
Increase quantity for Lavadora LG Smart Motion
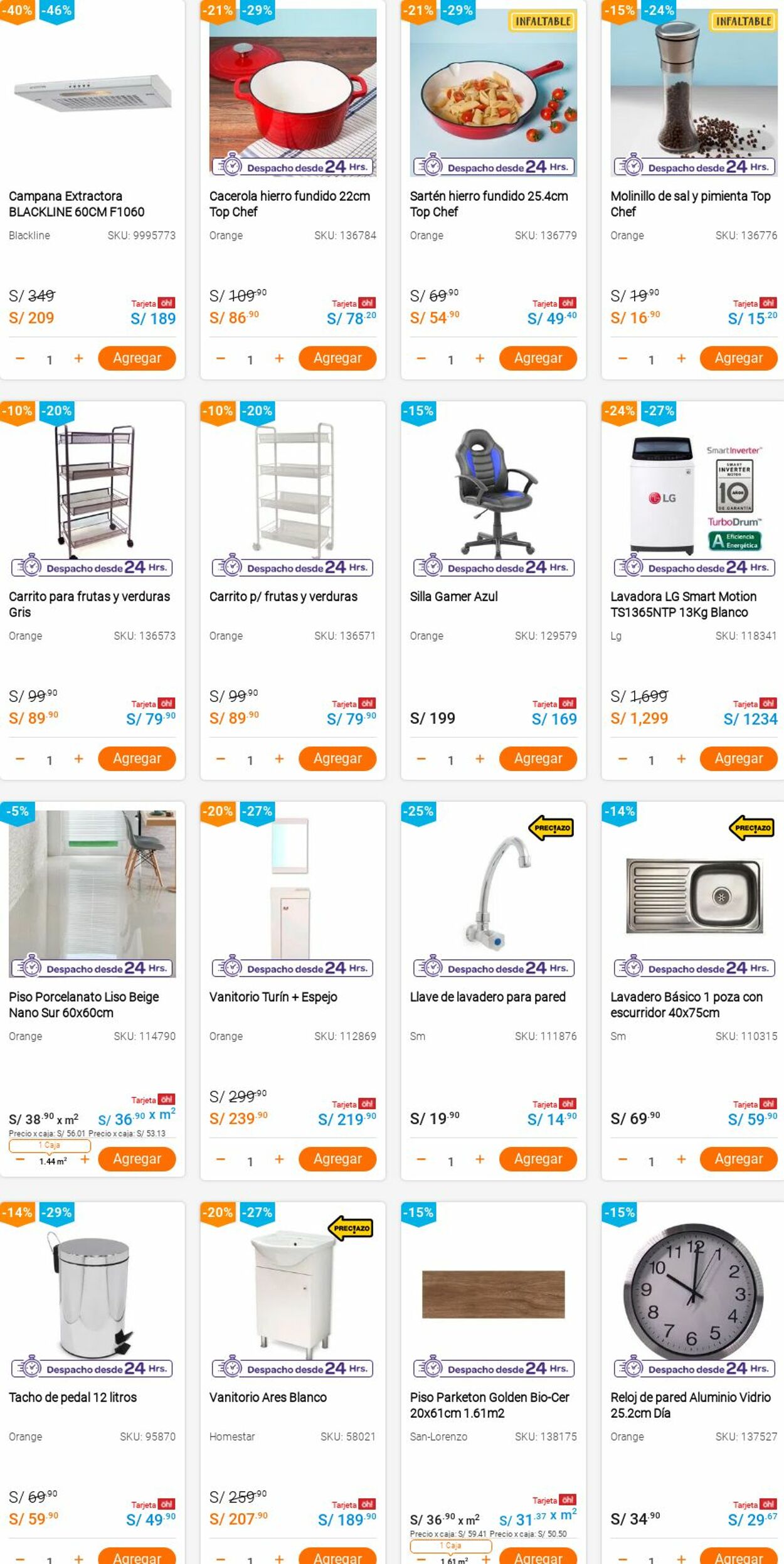(681, 758)
